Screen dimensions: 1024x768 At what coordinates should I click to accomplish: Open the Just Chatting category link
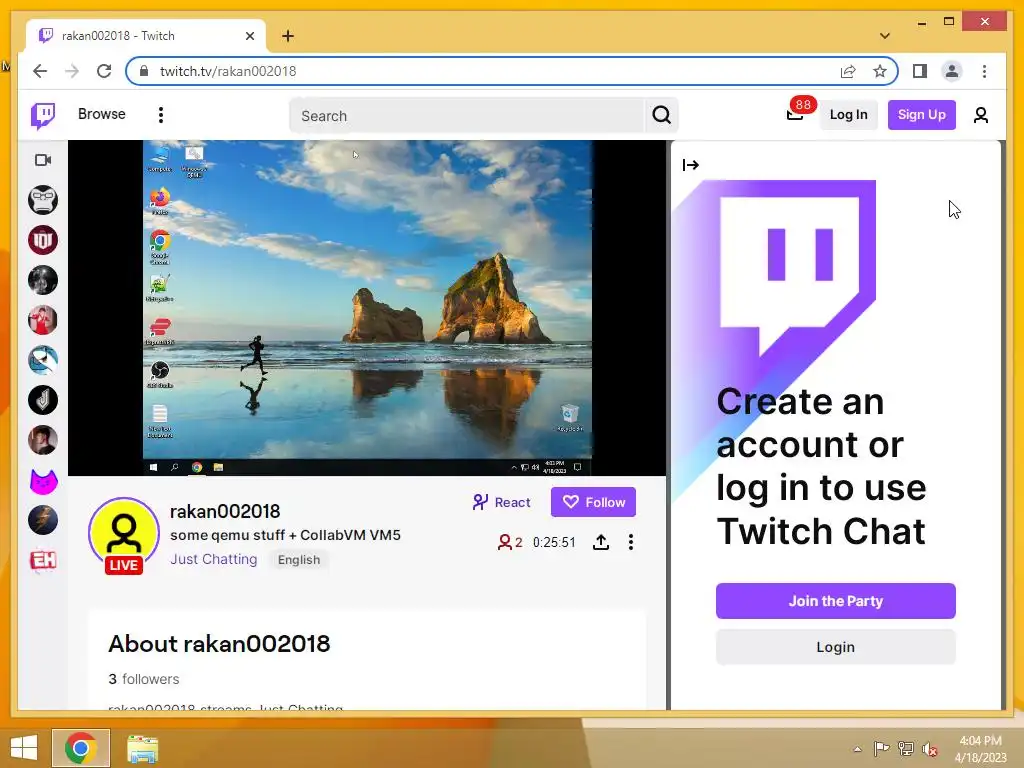coord(214,560)
